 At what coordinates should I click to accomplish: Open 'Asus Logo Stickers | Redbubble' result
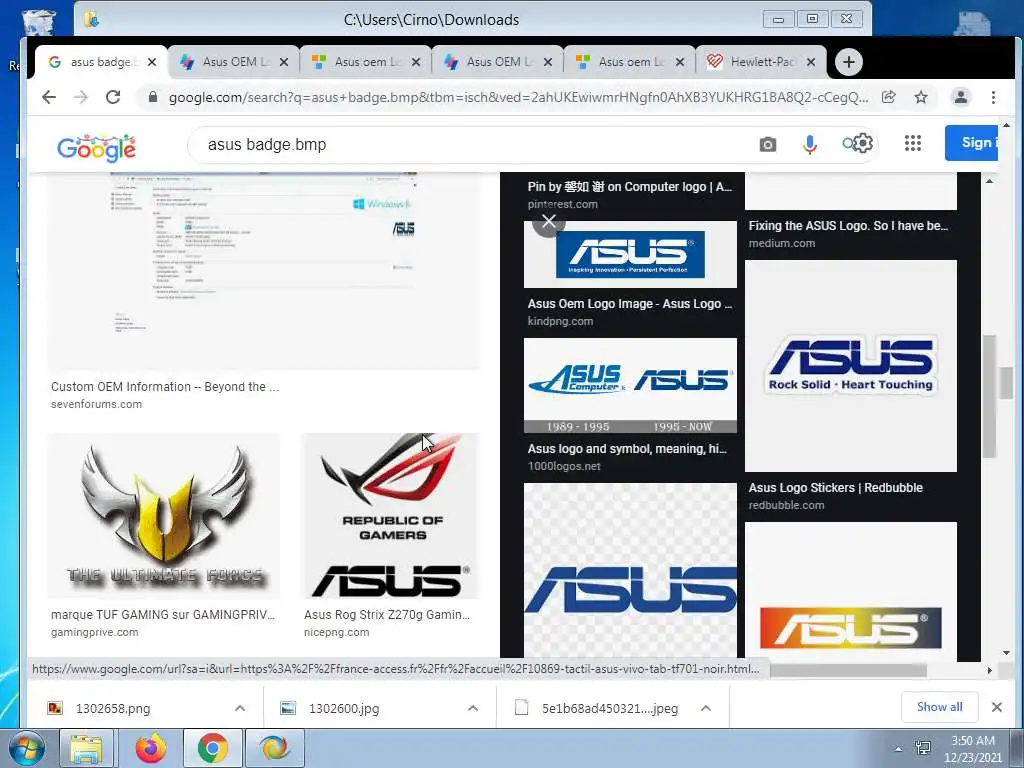click(835, 488)
